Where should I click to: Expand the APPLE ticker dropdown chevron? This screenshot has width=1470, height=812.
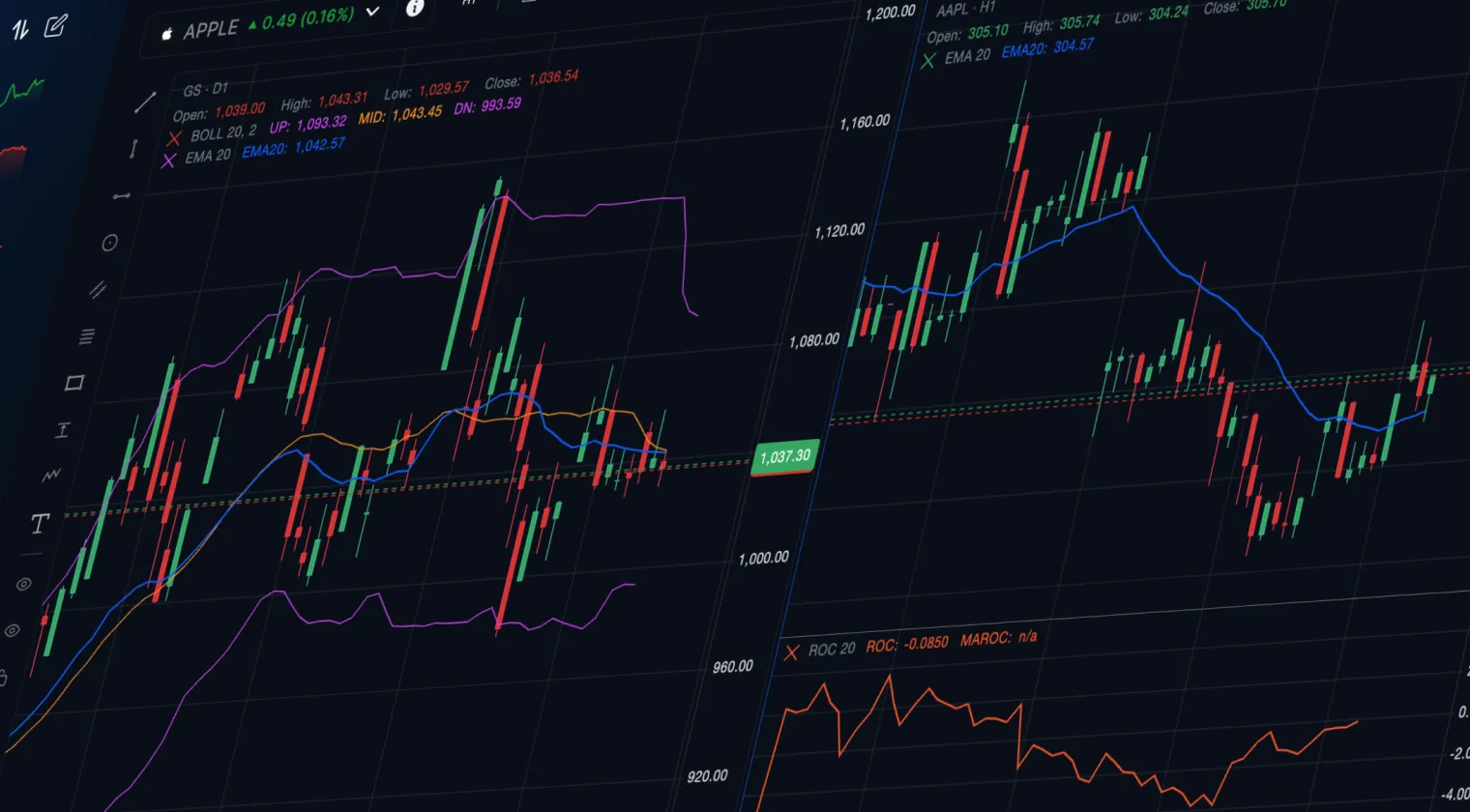373,12
